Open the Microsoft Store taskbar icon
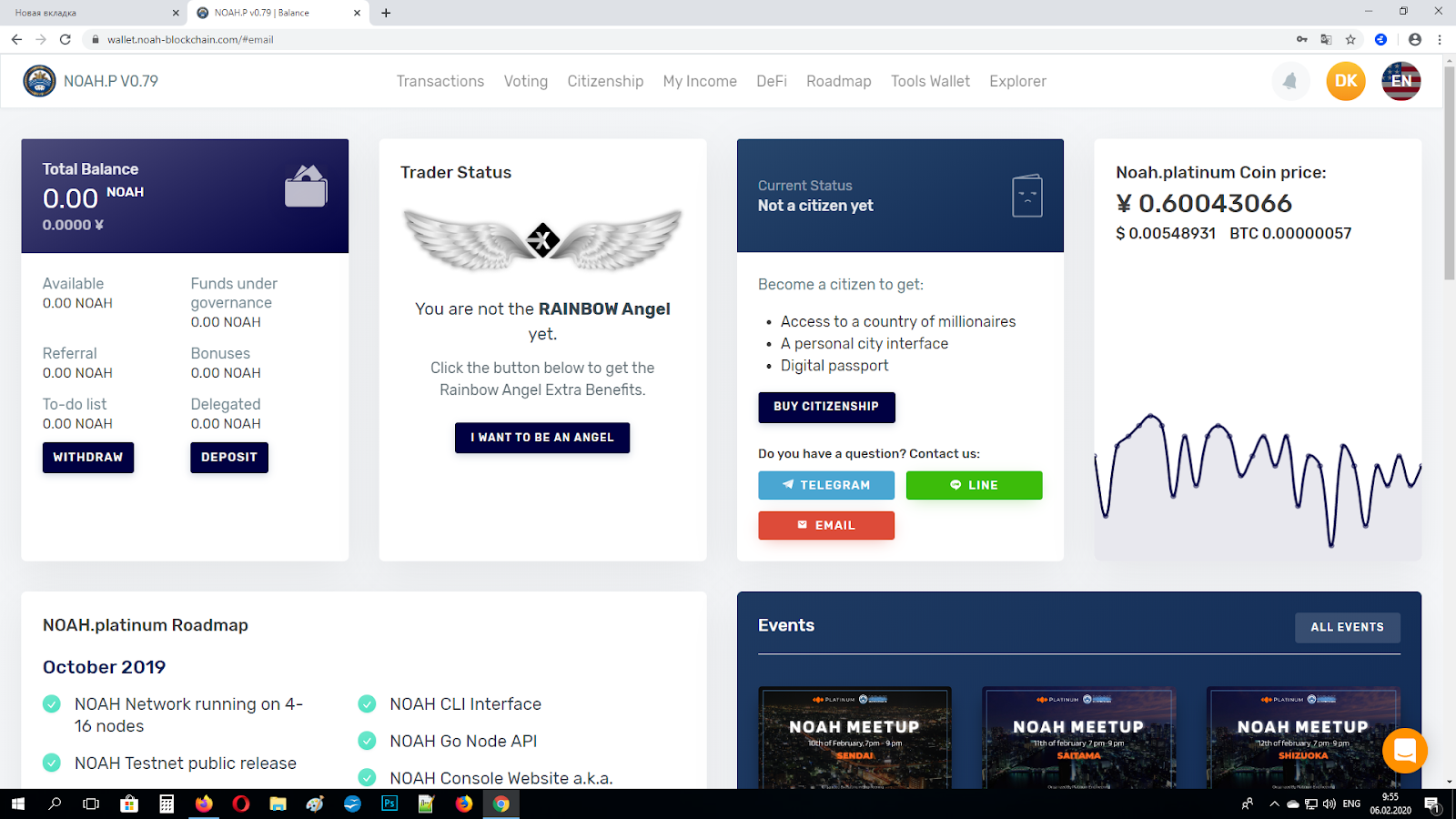 click(x=129, y=804)
